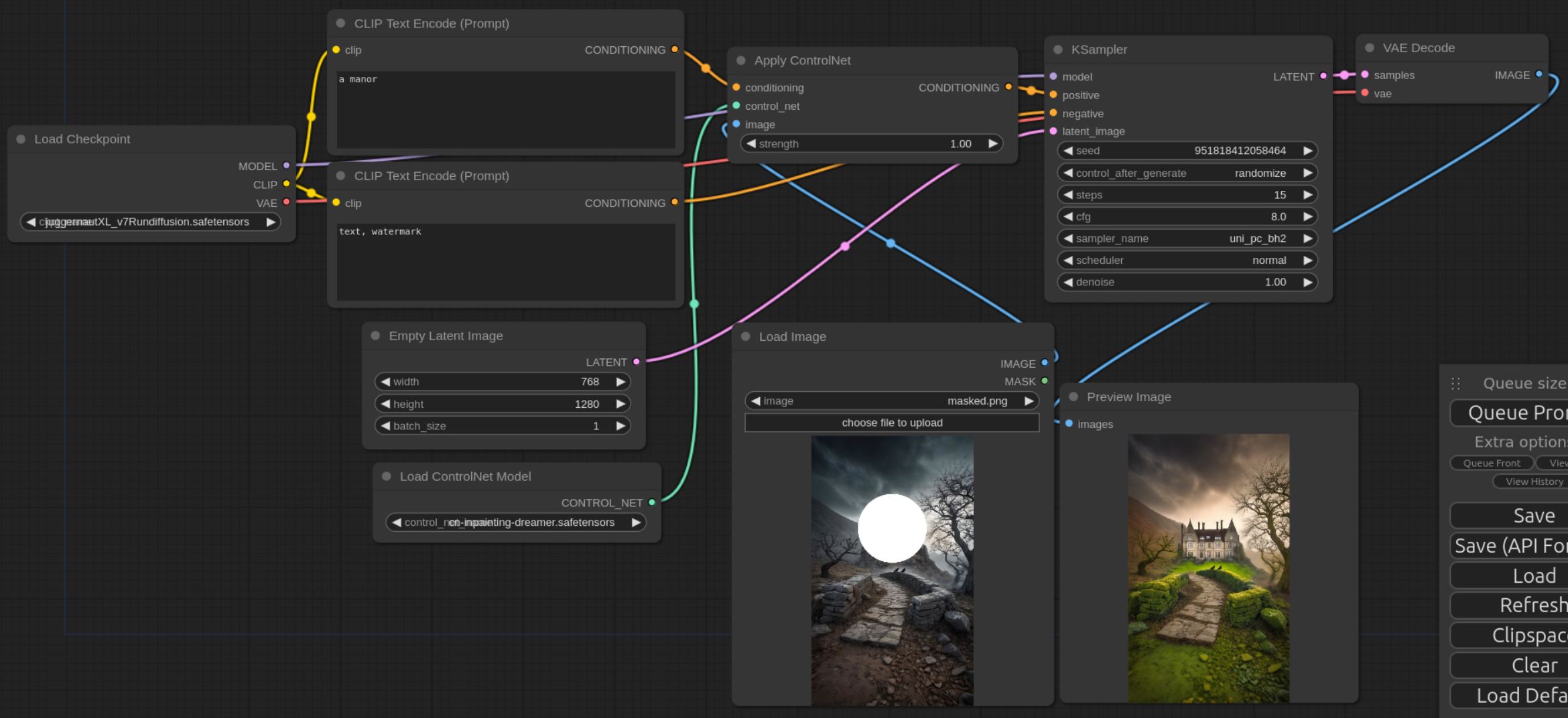Viewport: 1568px width, 718px height.
Task: Click the View History button
Action: [1532, 482]
